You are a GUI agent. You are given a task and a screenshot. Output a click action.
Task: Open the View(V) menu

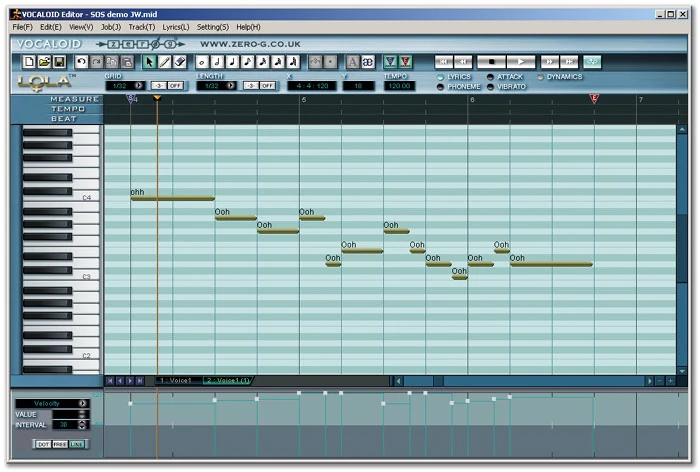point(81,27)
